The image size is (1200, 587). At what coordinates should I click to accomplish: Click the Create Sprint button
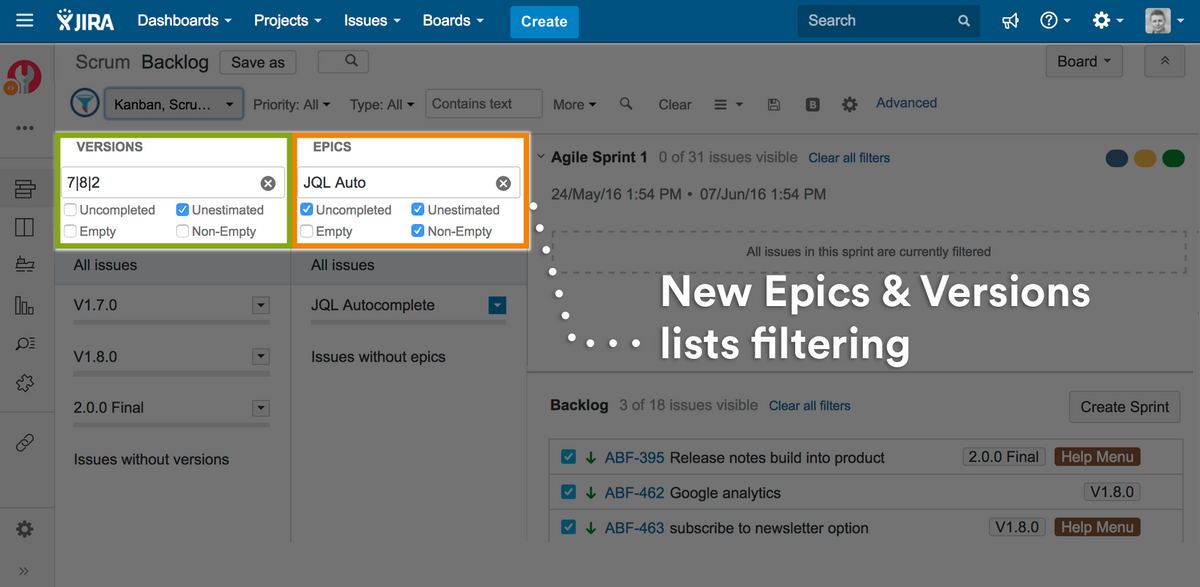[x=1124, y=407]
